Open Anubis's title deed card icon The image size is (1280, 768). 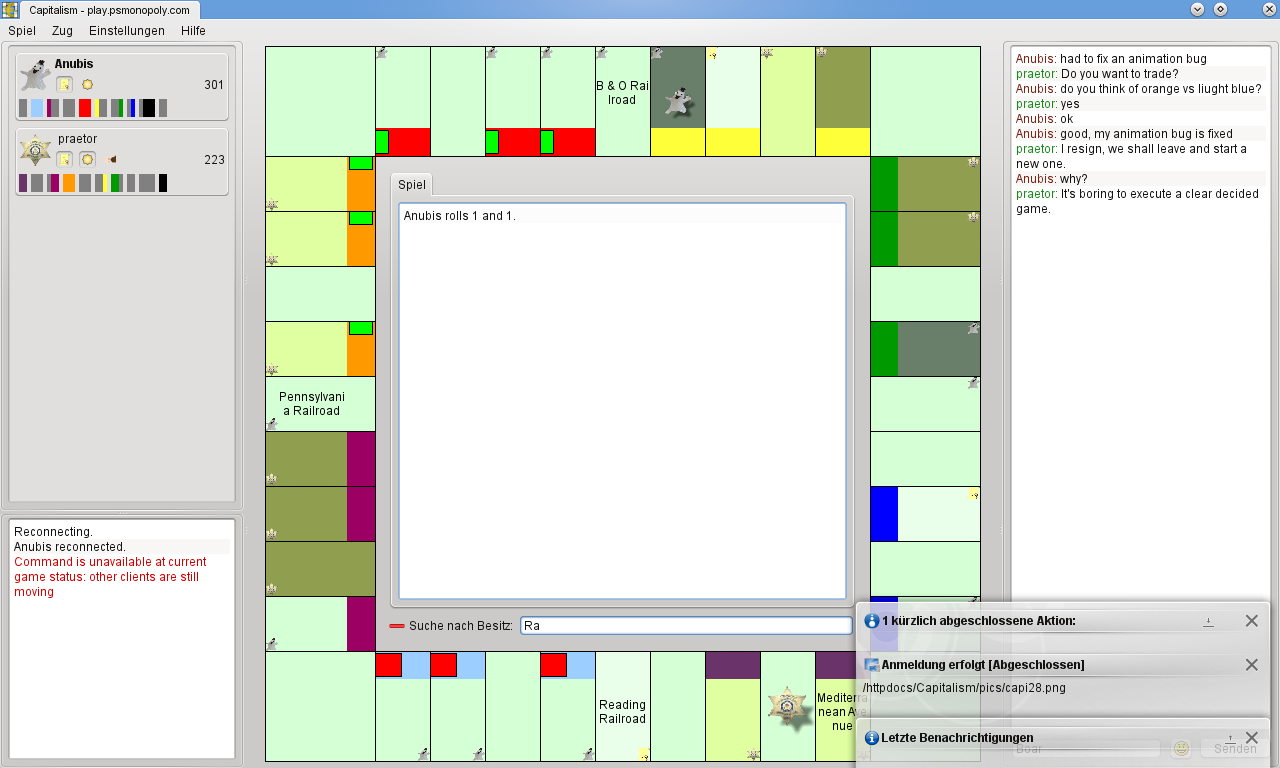coord(64,85)
